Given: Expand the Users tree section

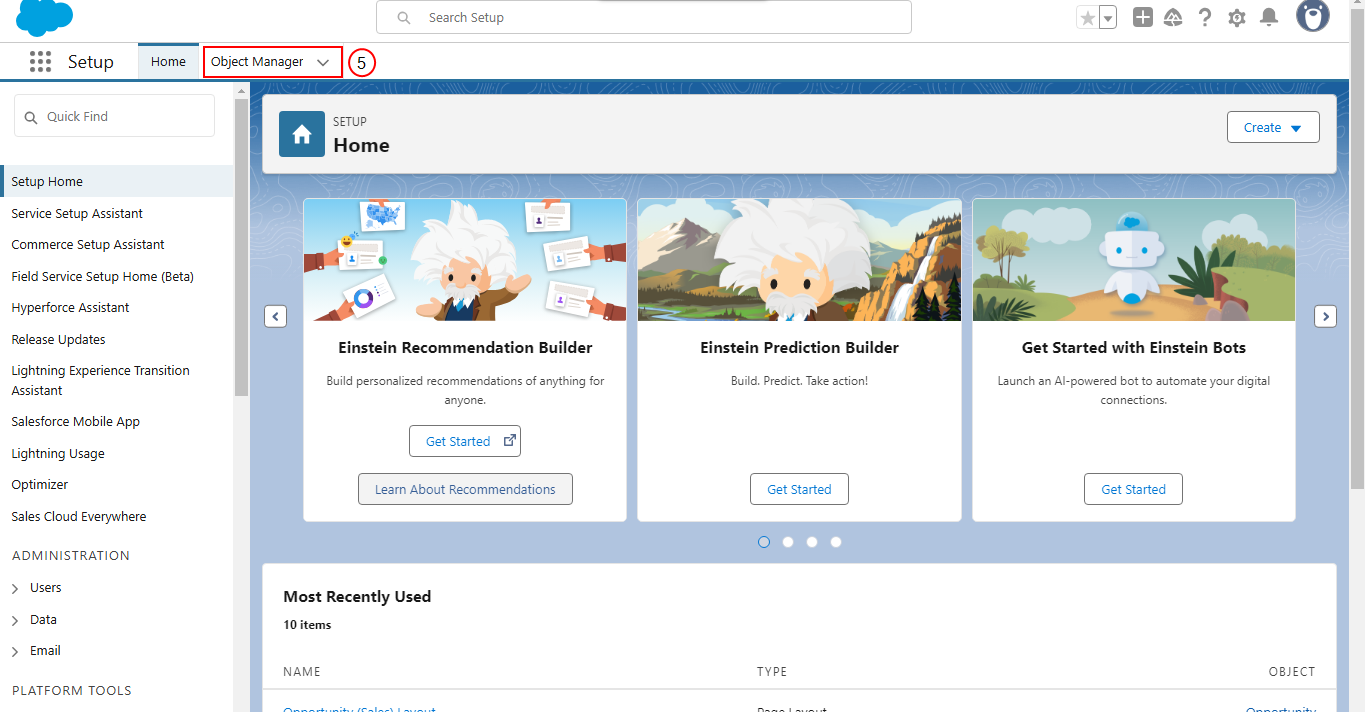Looking at the screenshot, I should click(15, 589).
